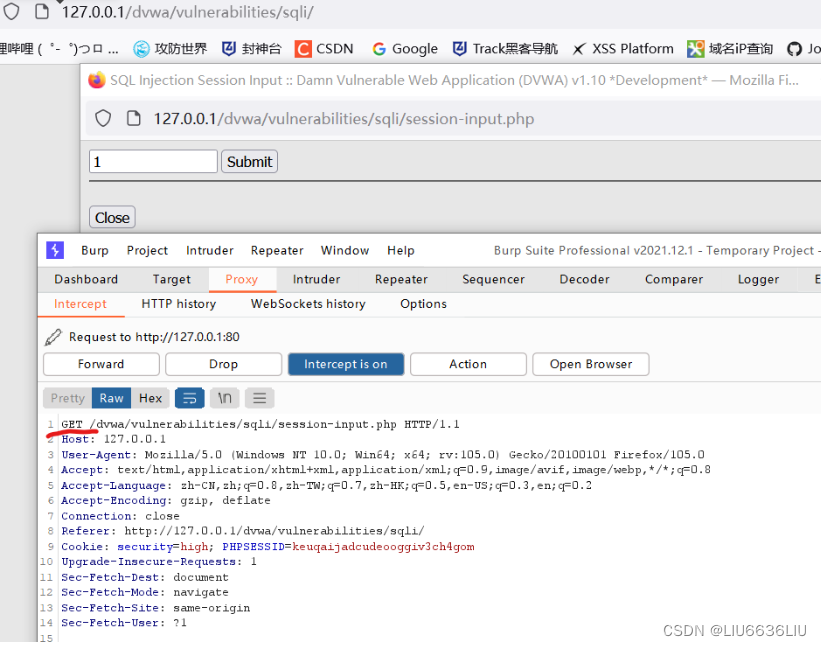Open the Burp Help menu
Viewport: 821px width, 646px height.
click(x=401, y=251)
